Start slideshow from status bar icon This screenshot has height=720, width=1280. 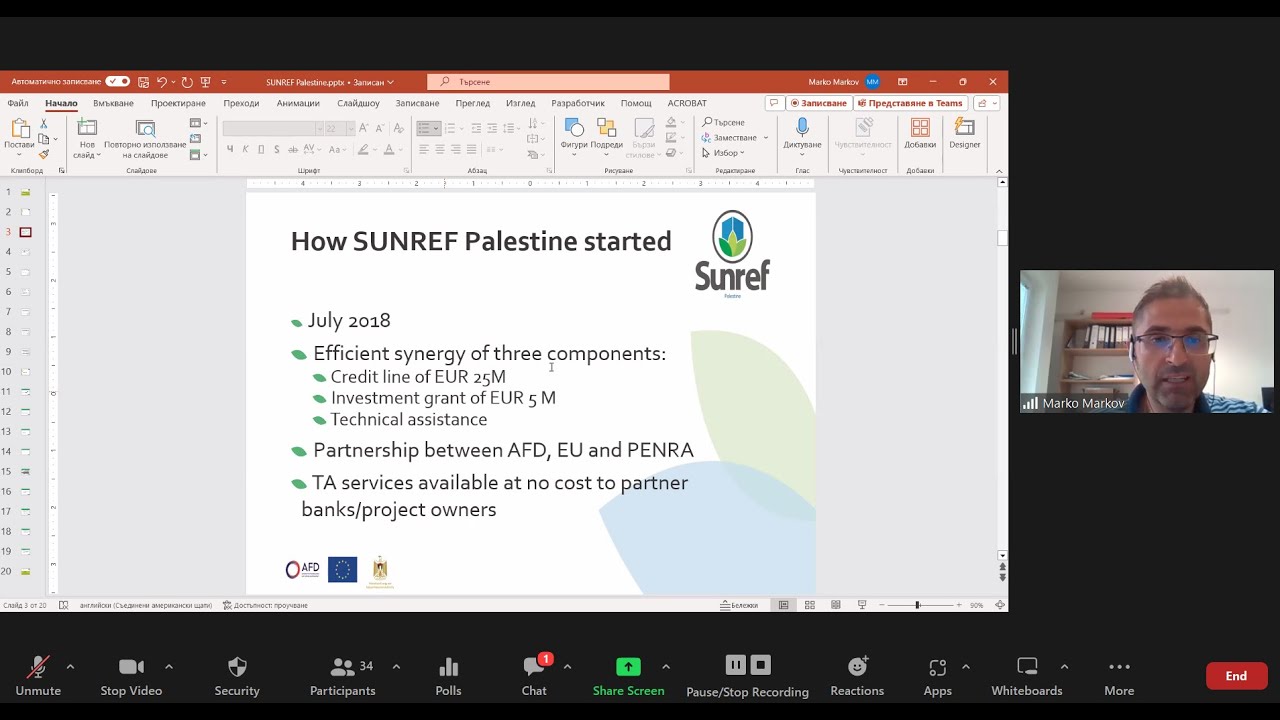pyautogui.click(x=862, y=605)
